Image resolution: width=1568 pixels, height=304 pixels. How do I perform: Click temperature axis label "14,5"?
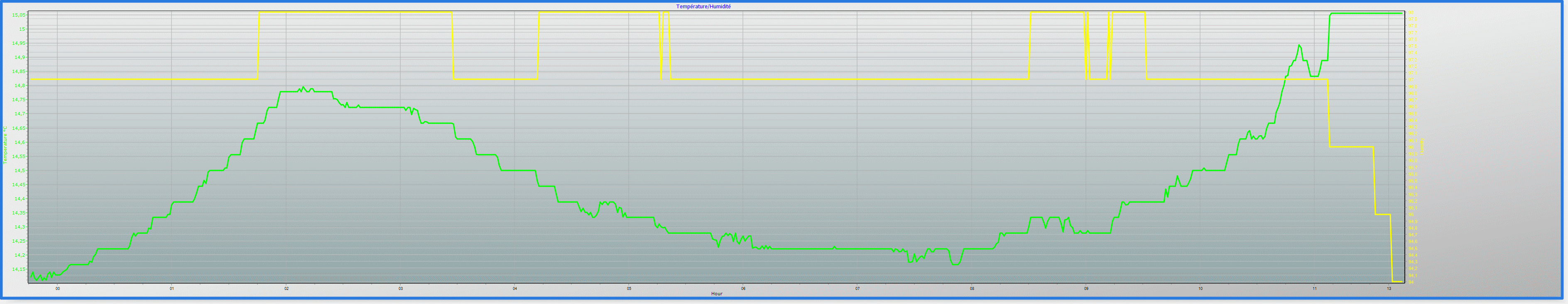click(21, 171)
